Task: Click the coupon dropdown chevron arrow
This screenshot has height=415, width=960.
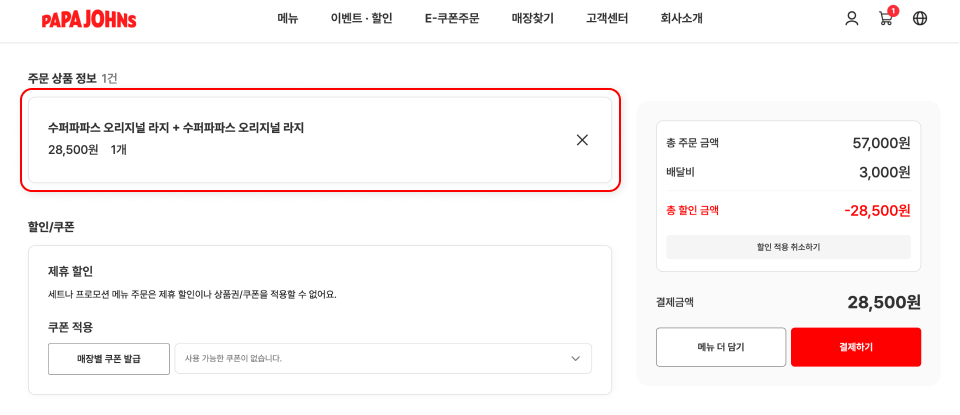Action: click(x=575, y=359)
